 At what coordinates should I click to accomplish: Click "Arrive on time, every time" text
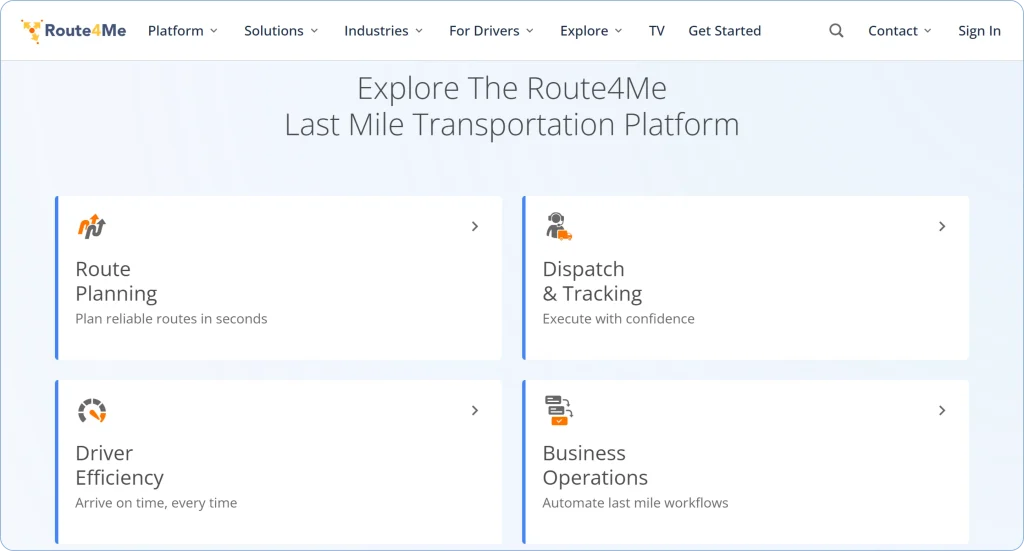pyautogui.click(x=156, y=503)
